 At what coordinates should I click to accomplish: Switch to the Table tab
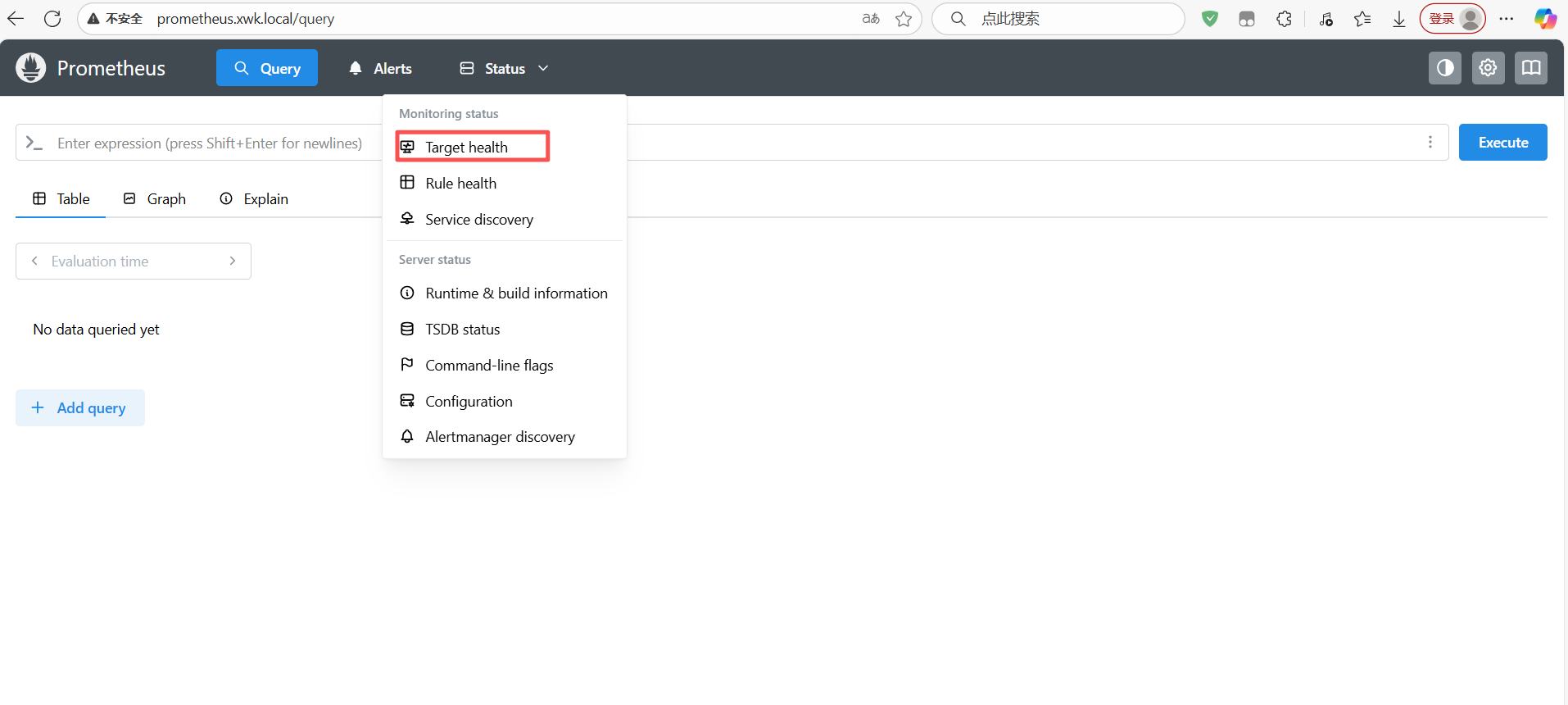point(61,198)
